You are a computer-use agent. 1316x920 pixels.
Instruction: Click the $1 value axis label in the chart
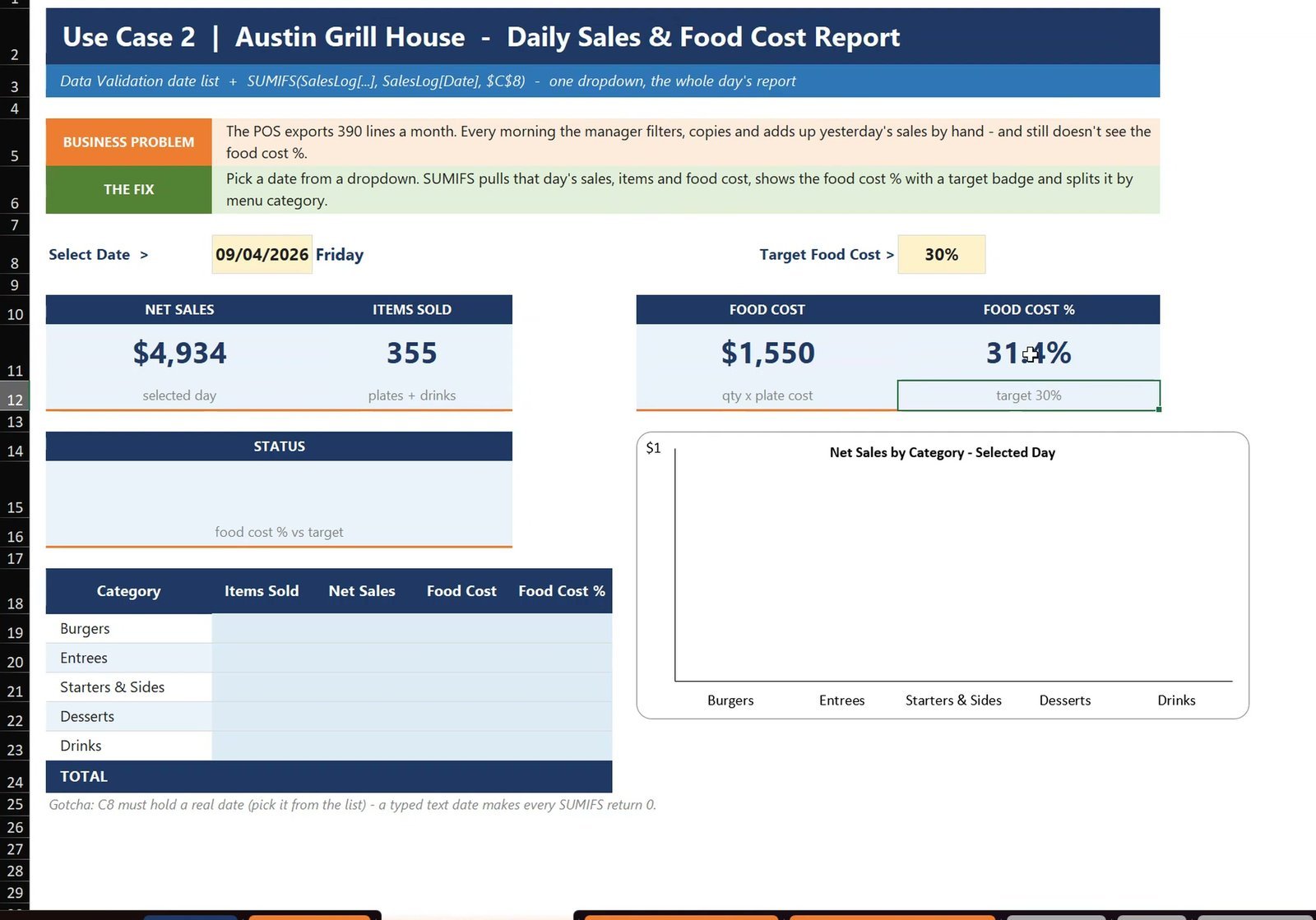(x=653, y=448)
